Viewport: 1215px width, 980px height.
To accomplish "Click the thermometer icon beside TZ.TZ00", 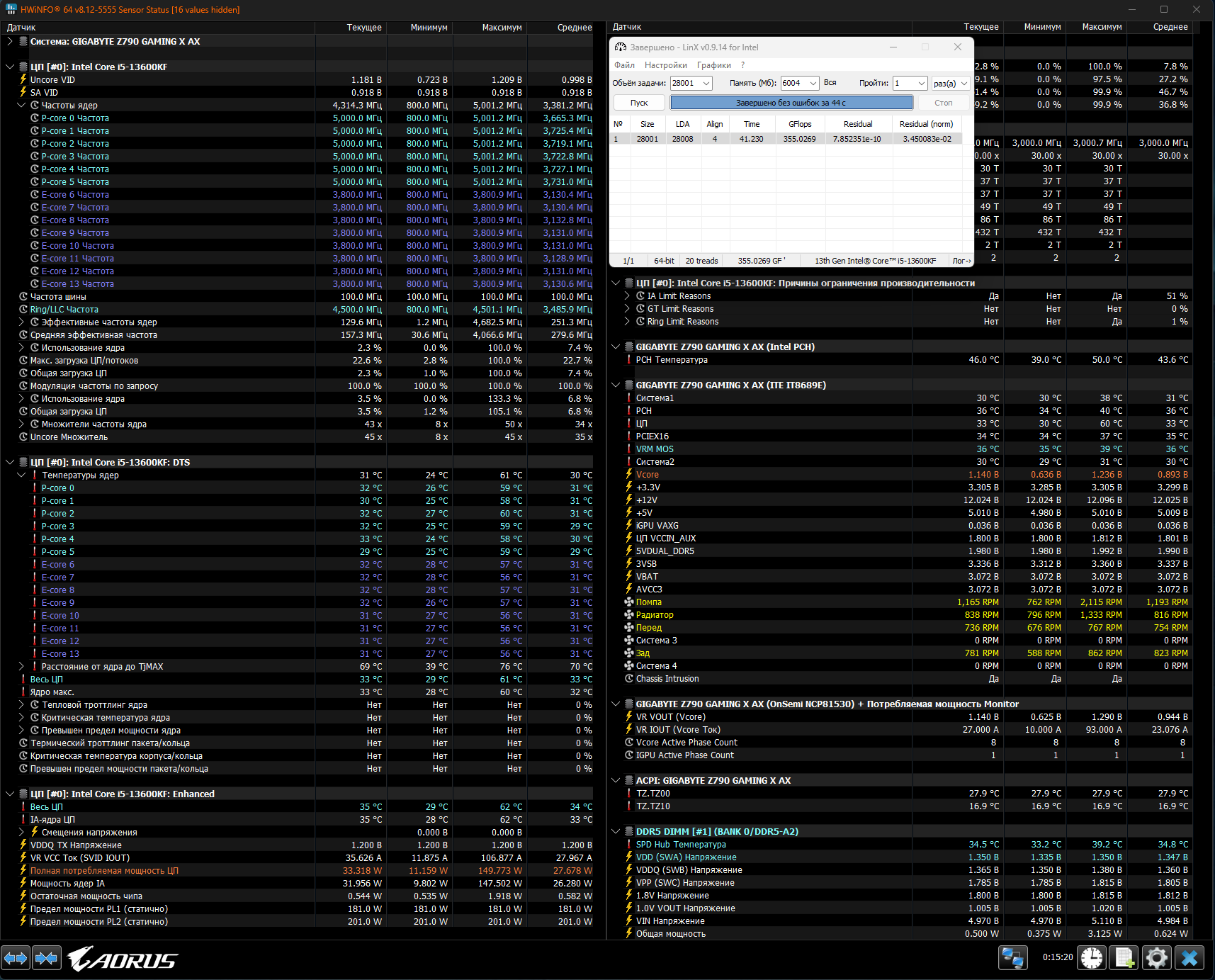I will tap(629, 793).
